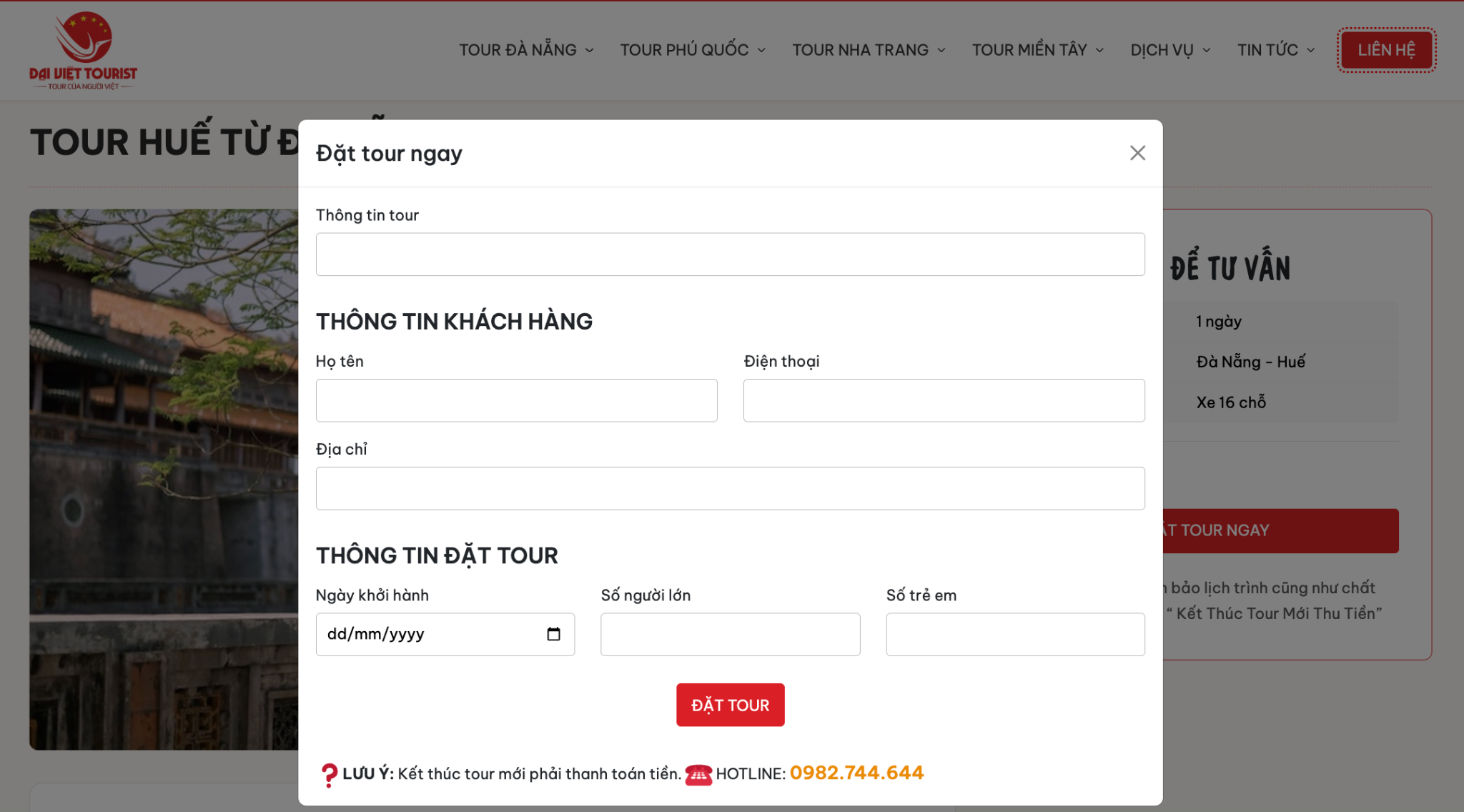Call the hotline number 0982.744.644
Screen dimensions: 1464x812
(856, 772)
